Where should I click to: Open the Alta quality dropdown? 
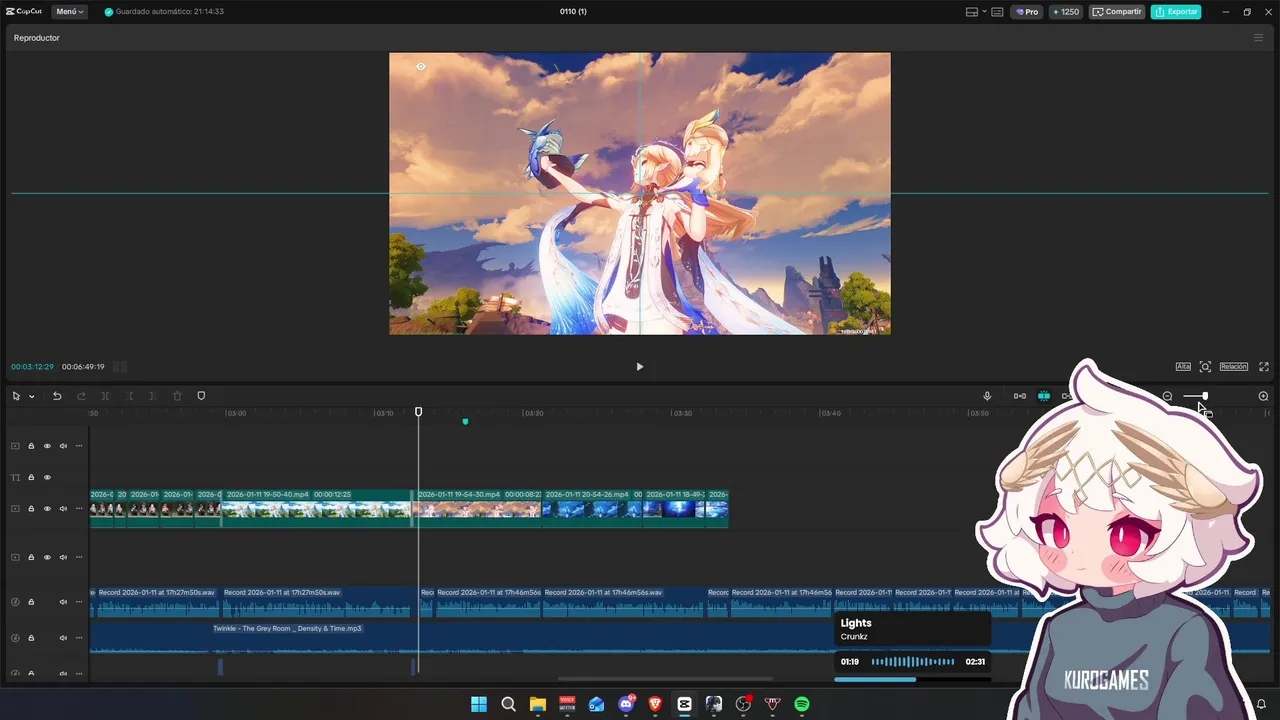point(1183,367)
